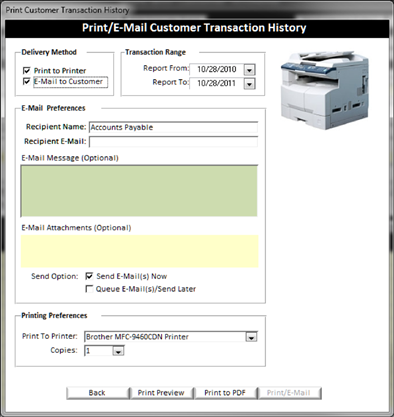Image resolution: width=394 pixels, height=417 pixels.
Task: Click the Print/E-Mail button
Action: click(x=289, y=393)
